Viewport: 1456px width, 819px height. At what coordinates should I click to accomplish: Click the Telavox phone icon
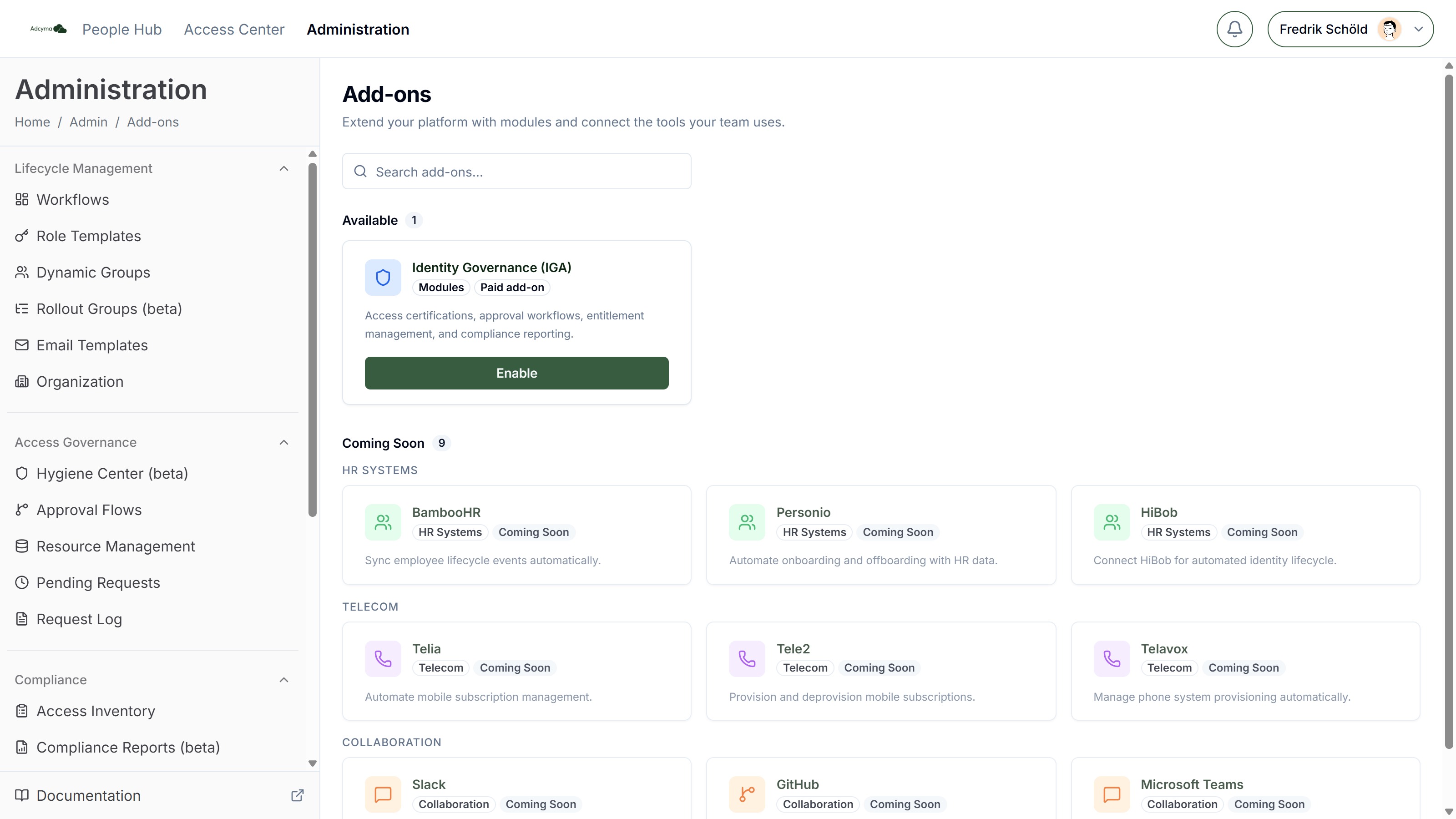tap(1111, 658)
